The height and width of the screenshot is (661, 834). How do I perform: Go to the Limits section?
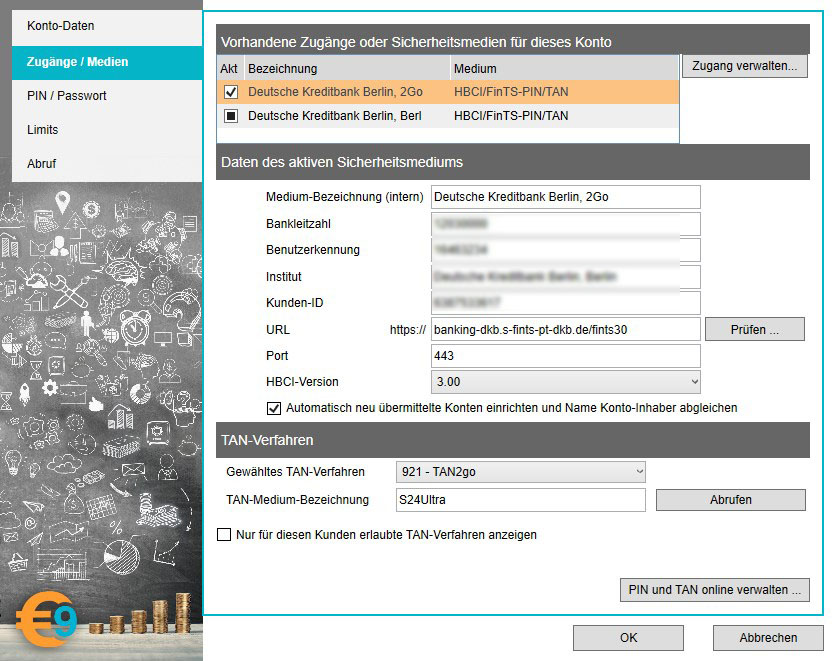43,130
